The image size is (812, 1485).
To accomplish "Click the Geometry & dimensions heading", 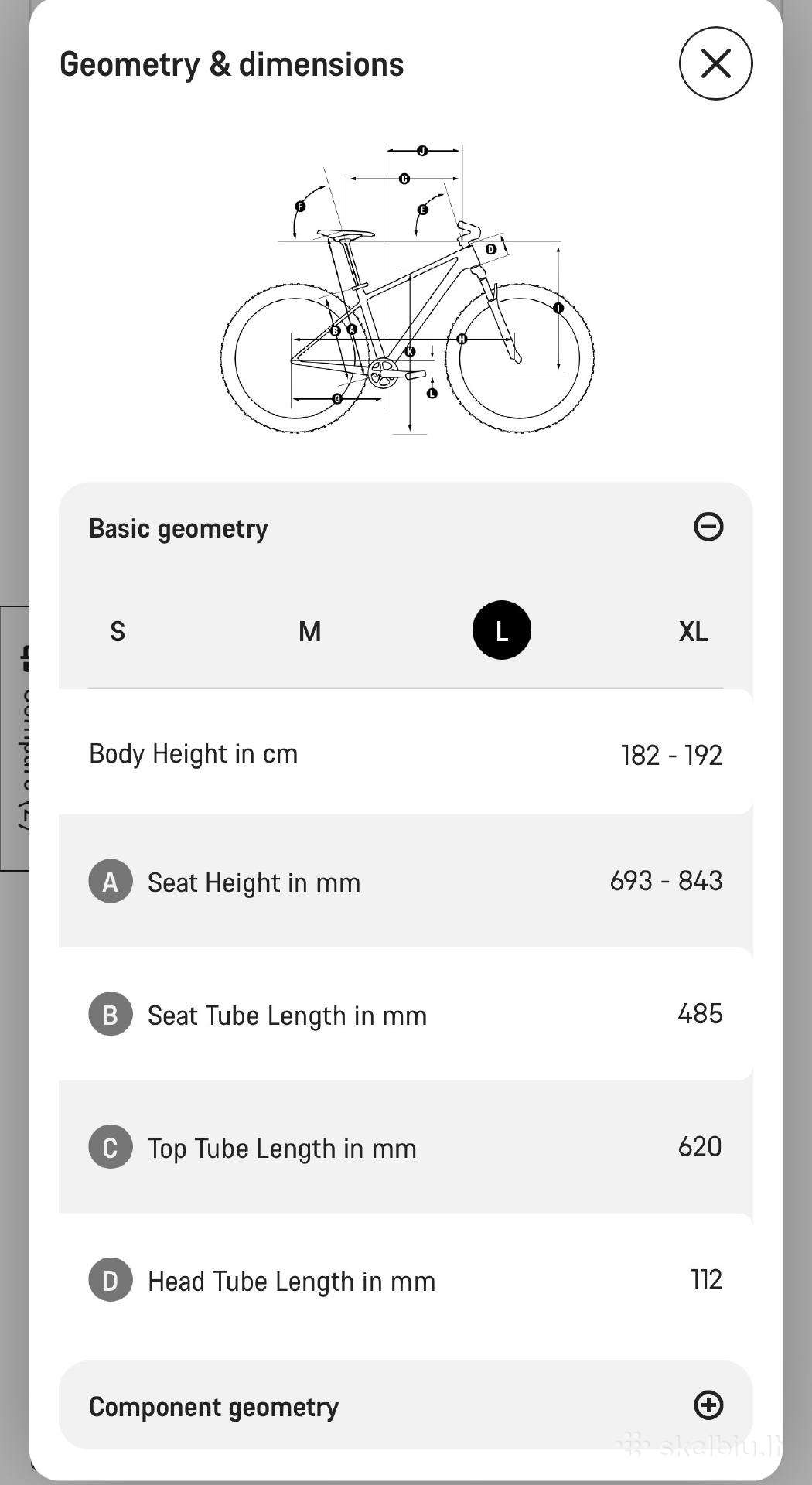I will pyautogui.click(x=231, y=65).
